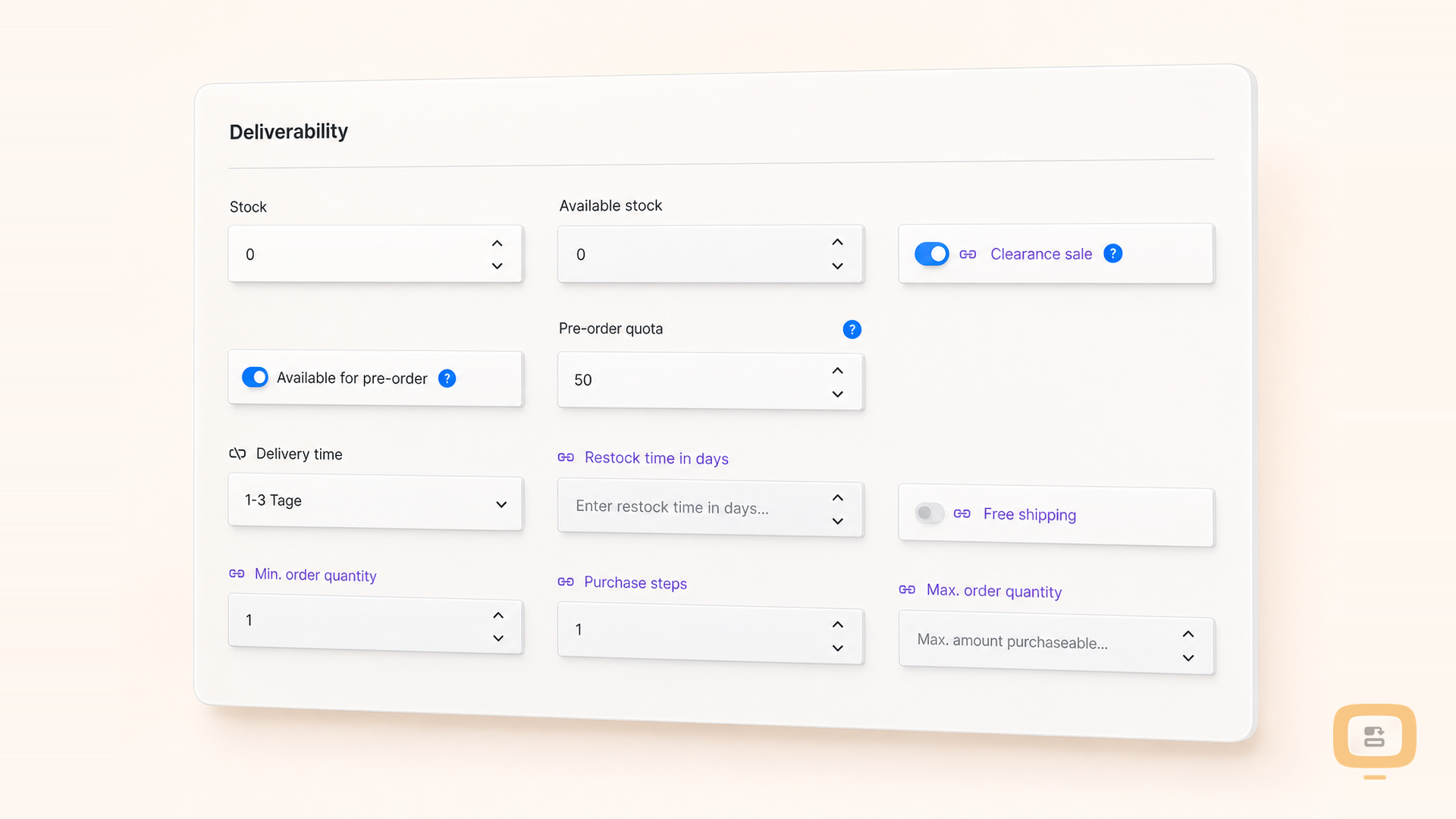Open the Delivery time dropdown

(x=375, y=502)
